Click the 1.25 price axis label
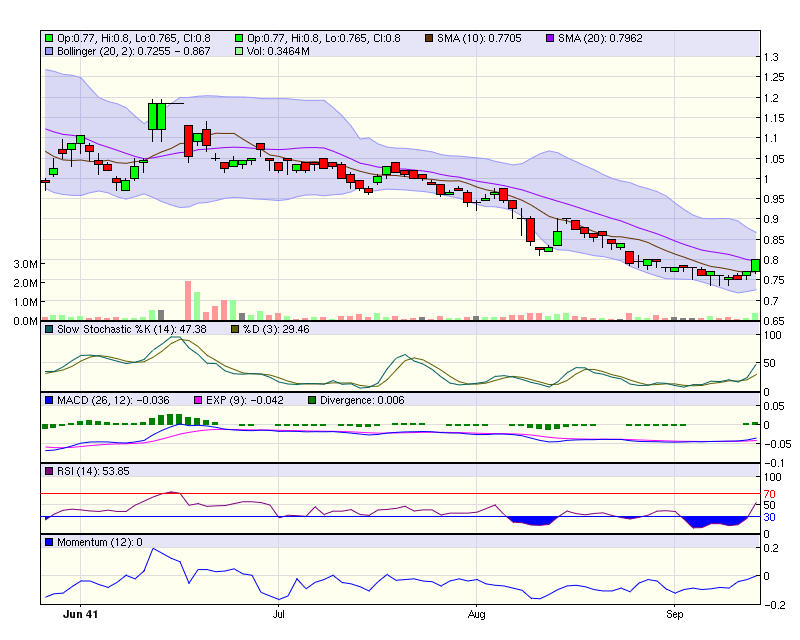Viewport: 800px width, 640px height. pos(774,77)
